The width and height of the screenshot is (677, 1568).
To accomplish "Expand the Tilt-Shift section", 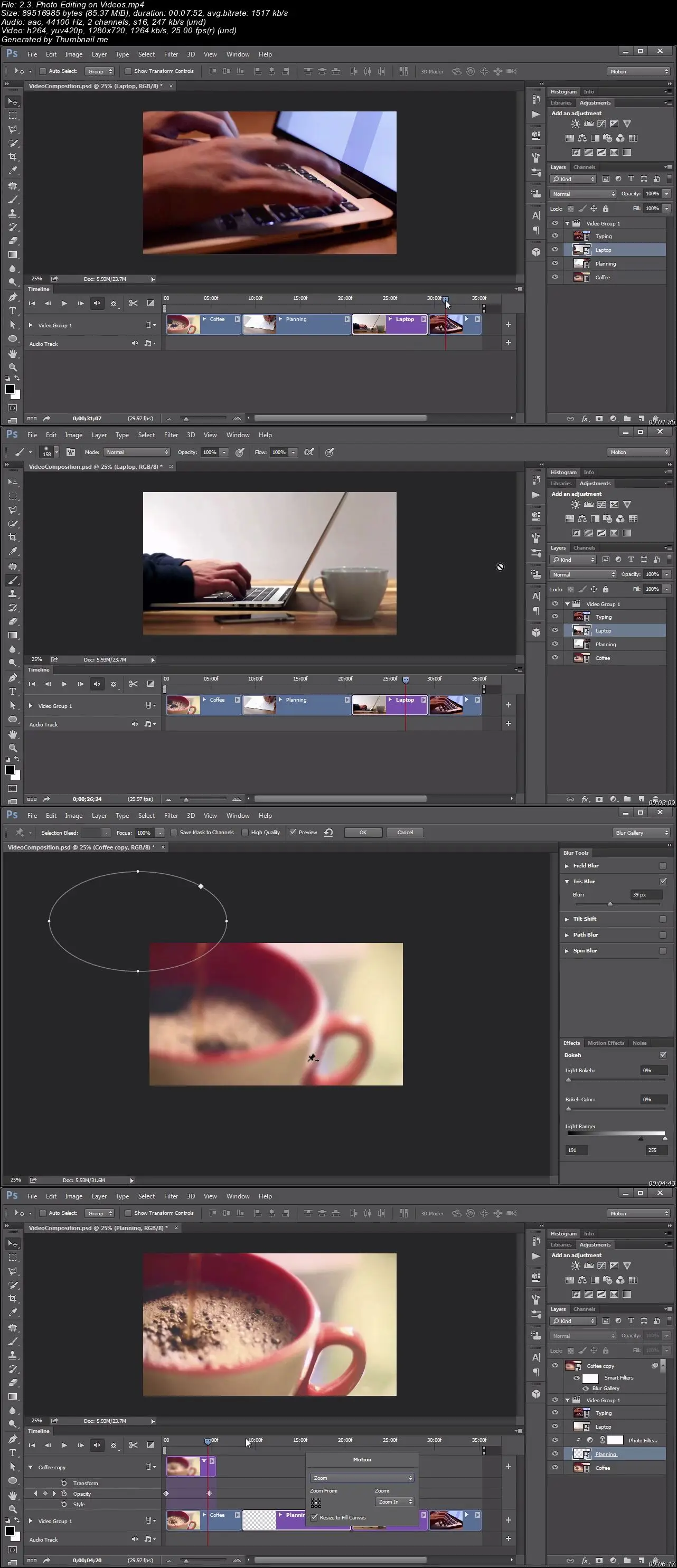I will 566,919.
